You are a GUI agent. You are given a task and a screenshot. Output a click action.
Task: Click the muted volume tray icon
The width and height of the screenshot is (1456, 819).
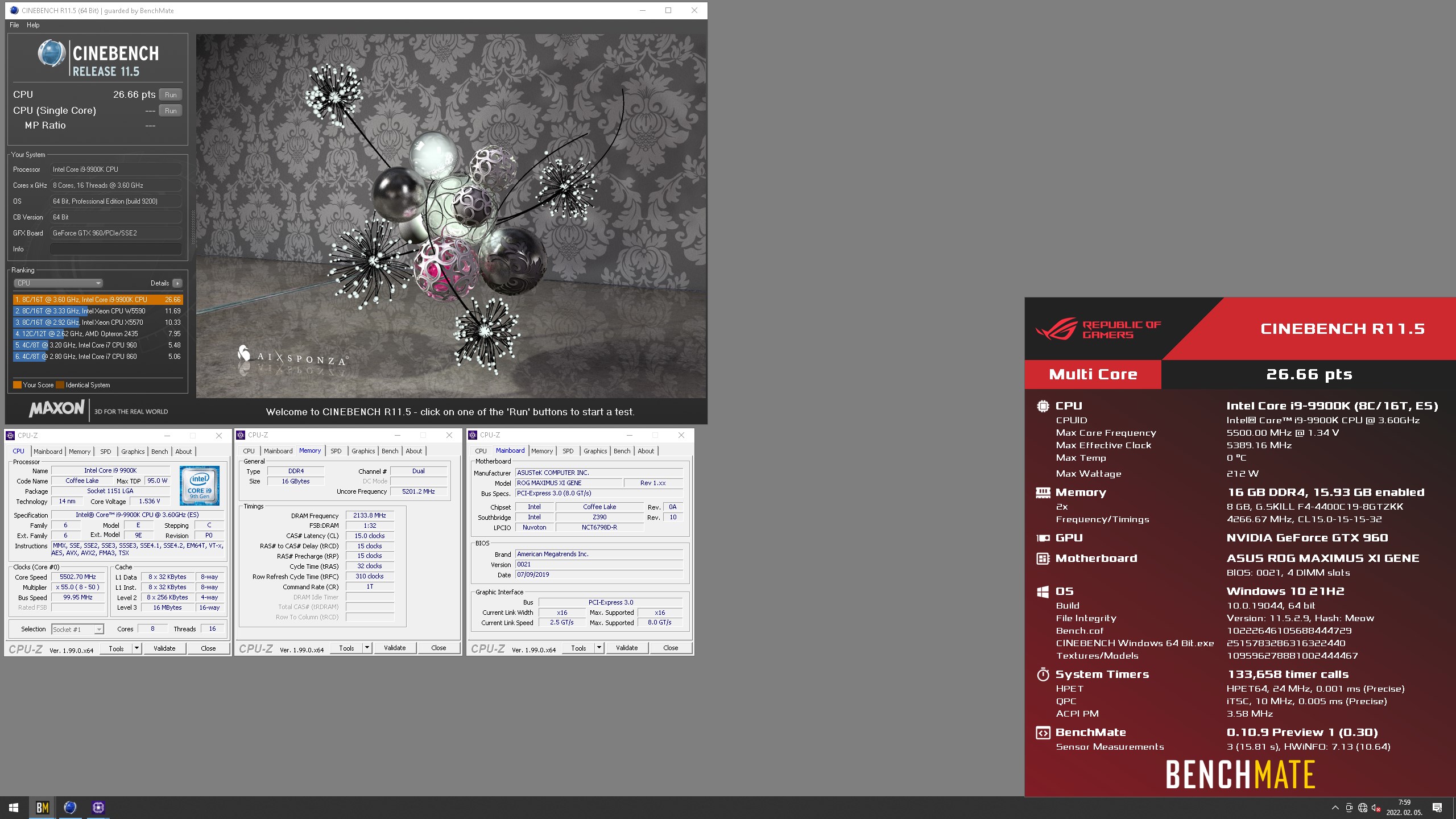coord(1376,808)
